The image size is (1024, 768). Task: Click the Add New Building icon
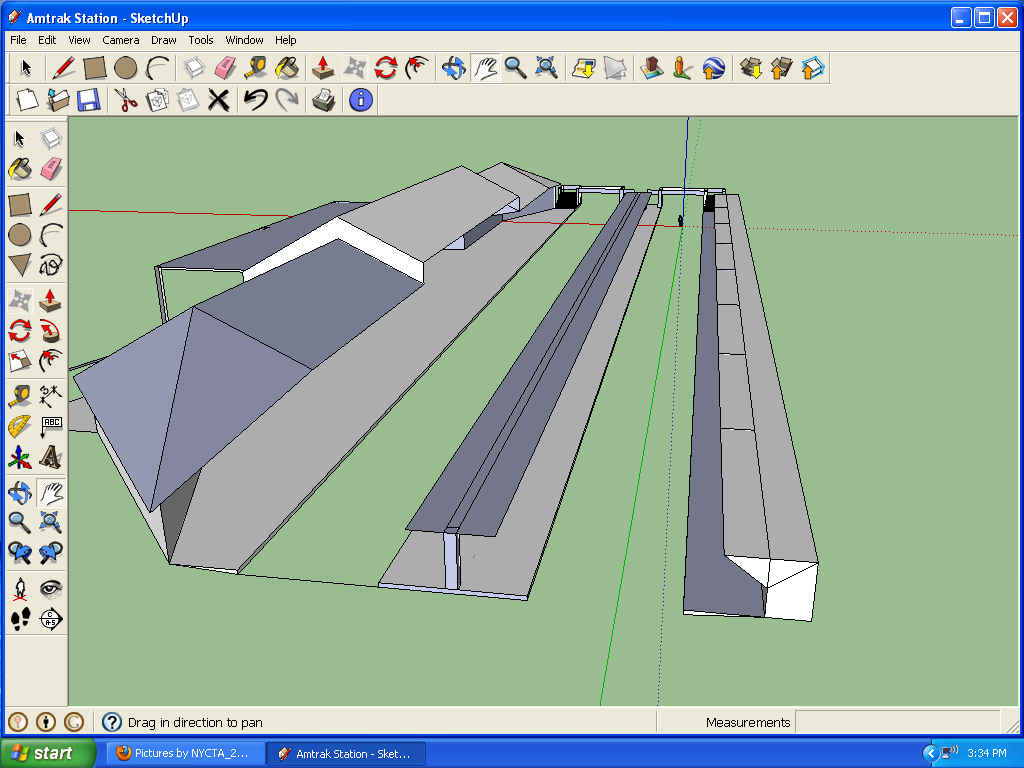[651, 68]
